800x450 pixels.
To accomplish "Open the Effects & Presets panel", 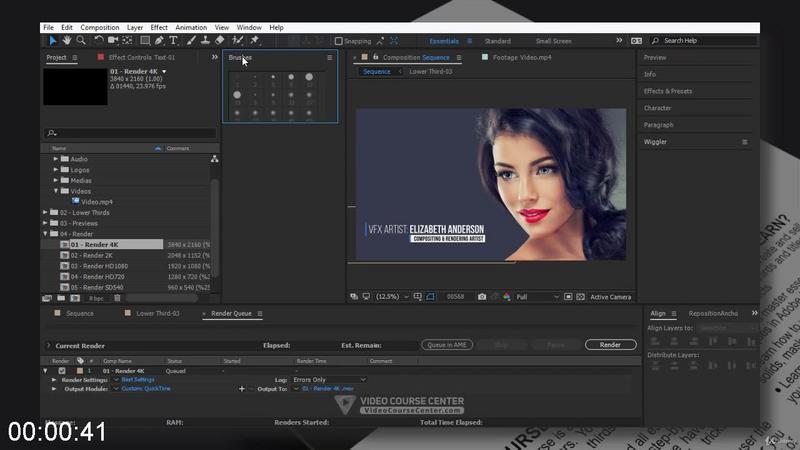I will 667,91.
